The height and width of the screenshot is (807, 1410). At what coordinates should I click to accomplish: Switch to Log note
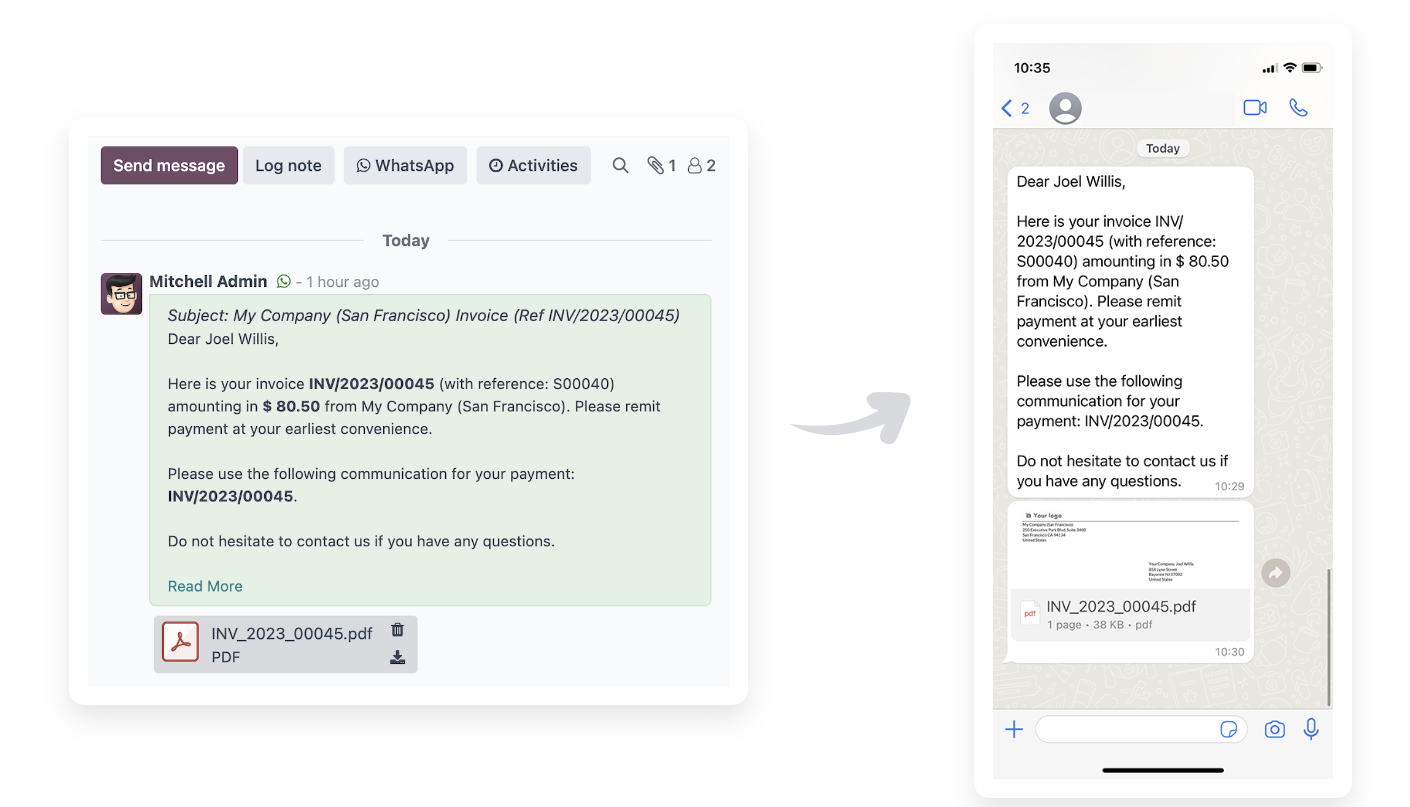[x=288, y=166]
